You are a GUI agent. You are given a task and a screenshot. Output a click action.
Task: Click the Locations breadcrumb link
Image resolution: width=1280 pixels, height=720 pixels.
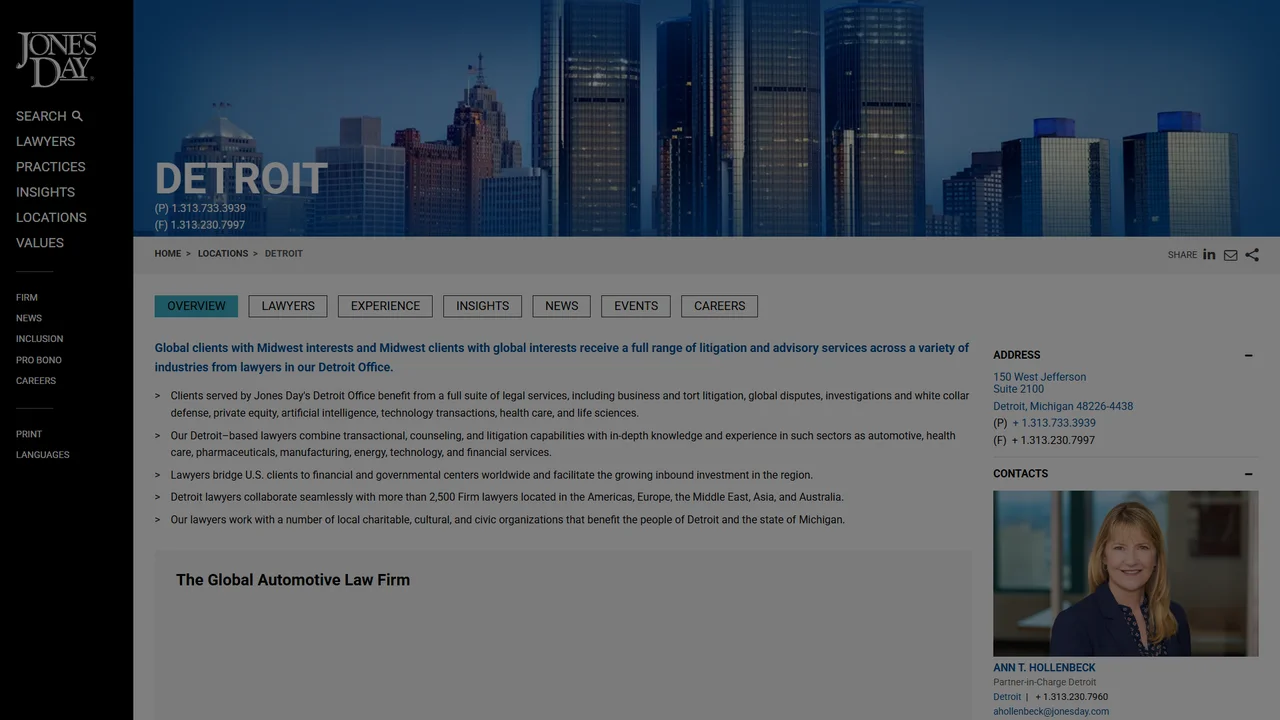coord(223,254)
